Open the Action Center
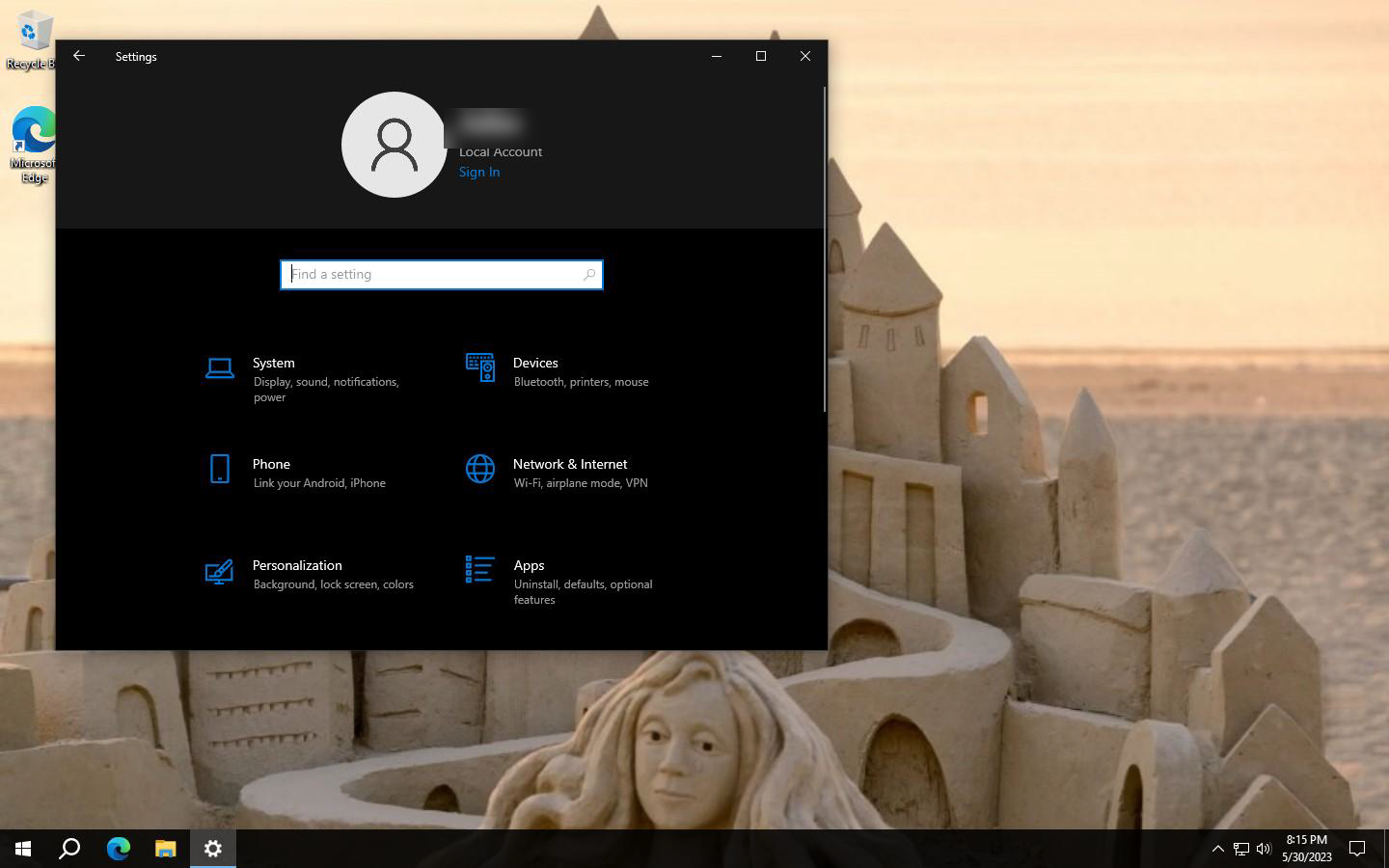Screen dimensions: 1389x868 pyautogui.click(x=1357, y=849)
